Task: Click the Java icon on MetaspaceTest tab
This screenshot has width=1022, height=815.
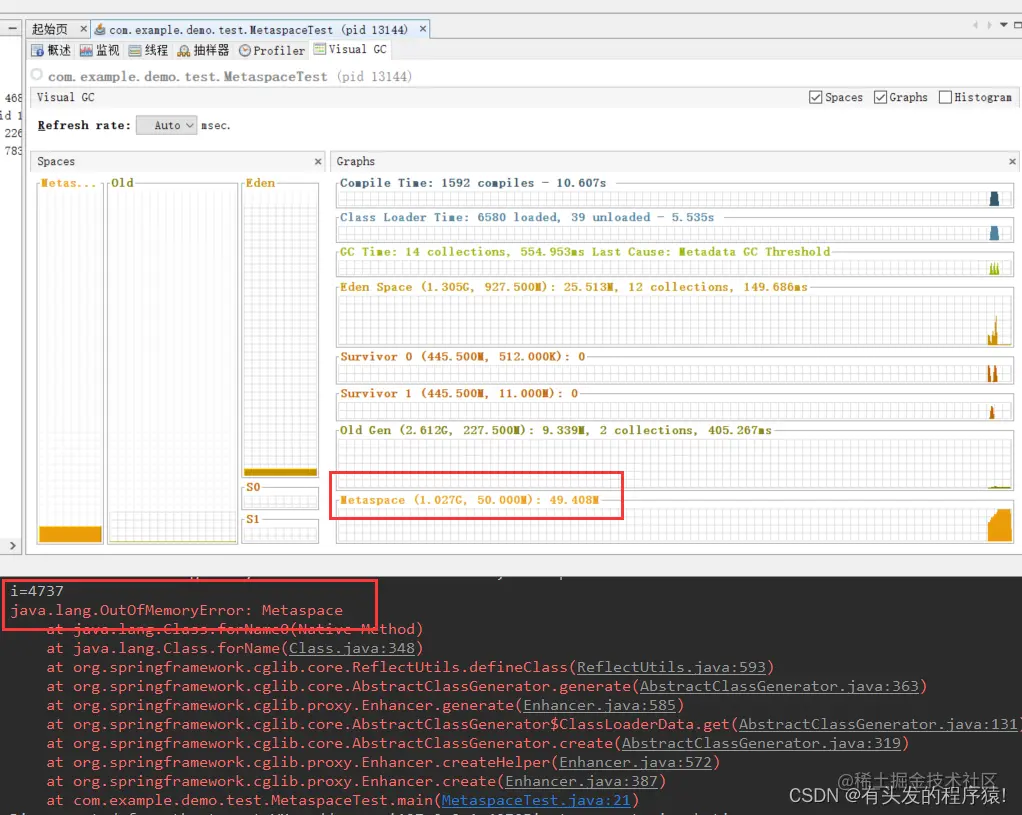Action: coord(100,29)
